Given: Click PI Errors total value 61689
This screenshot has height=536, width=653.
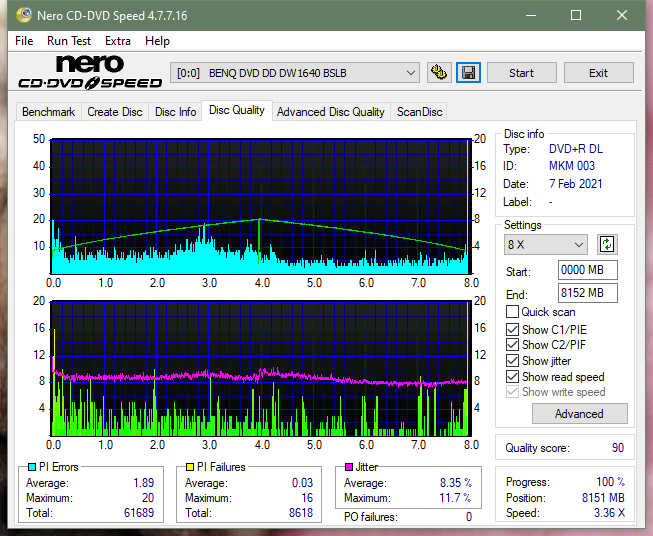Looking at the screenshot, I should [x=139, y=513].
